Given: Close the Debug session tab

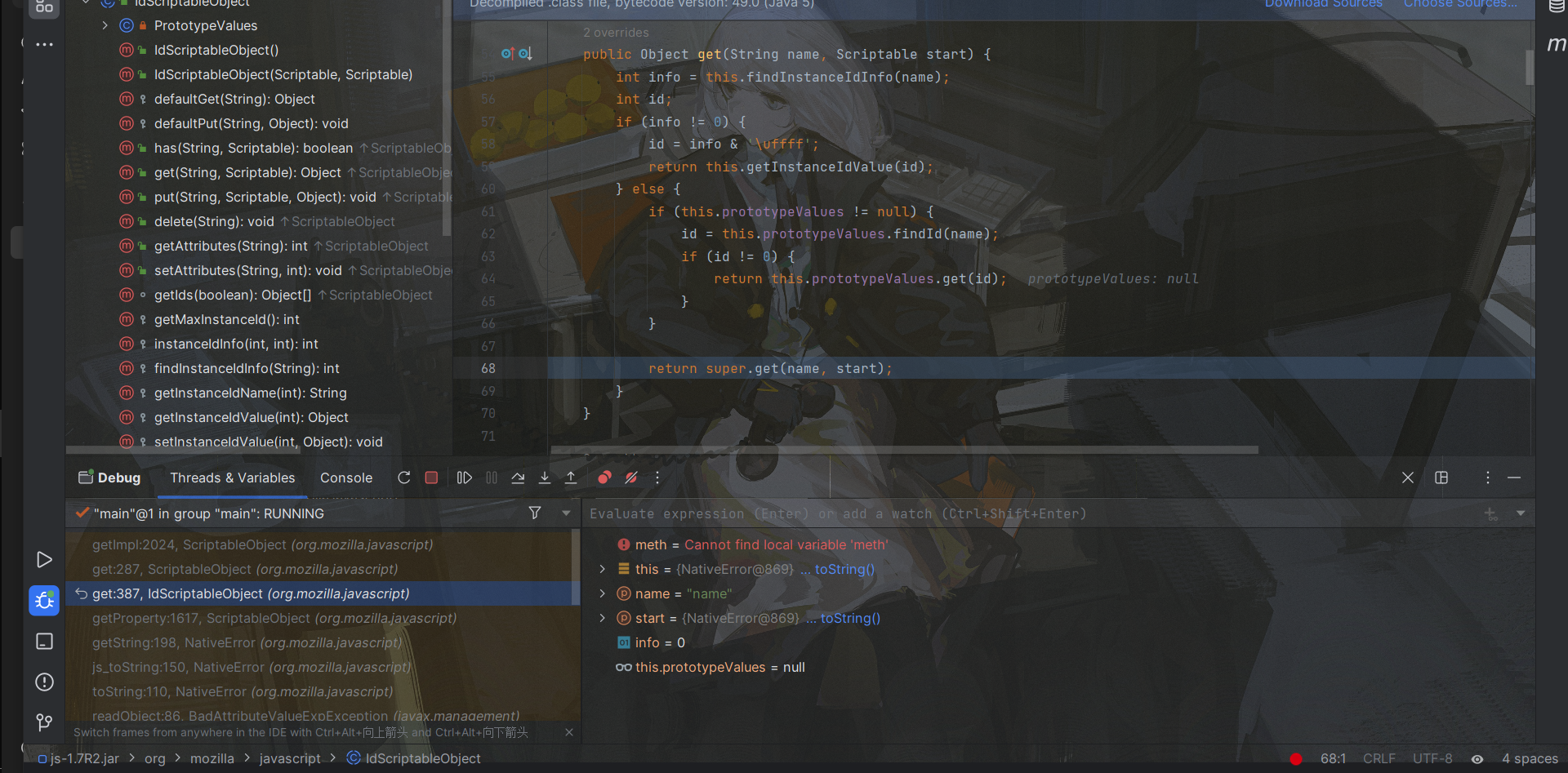Looking at the screenshot, I should click(x=1408, y=478).
